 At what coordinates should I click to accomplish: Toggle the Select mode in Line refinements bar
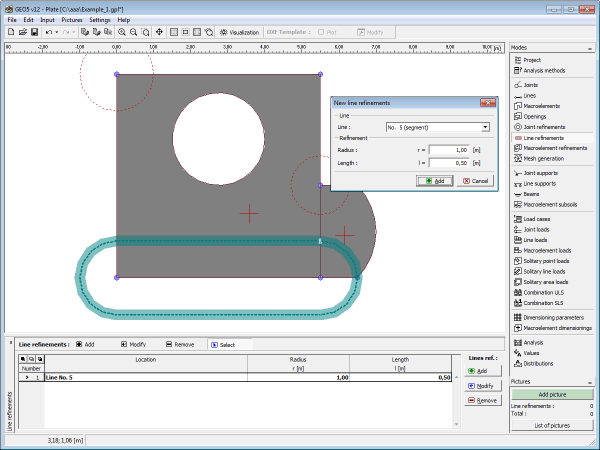coord(222,344)
